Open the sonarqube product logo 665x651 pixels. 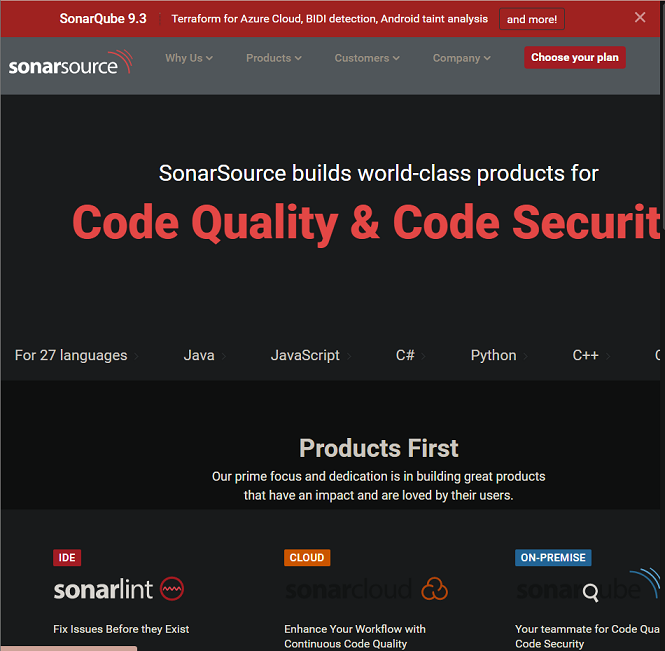click(x=588, y=585)
